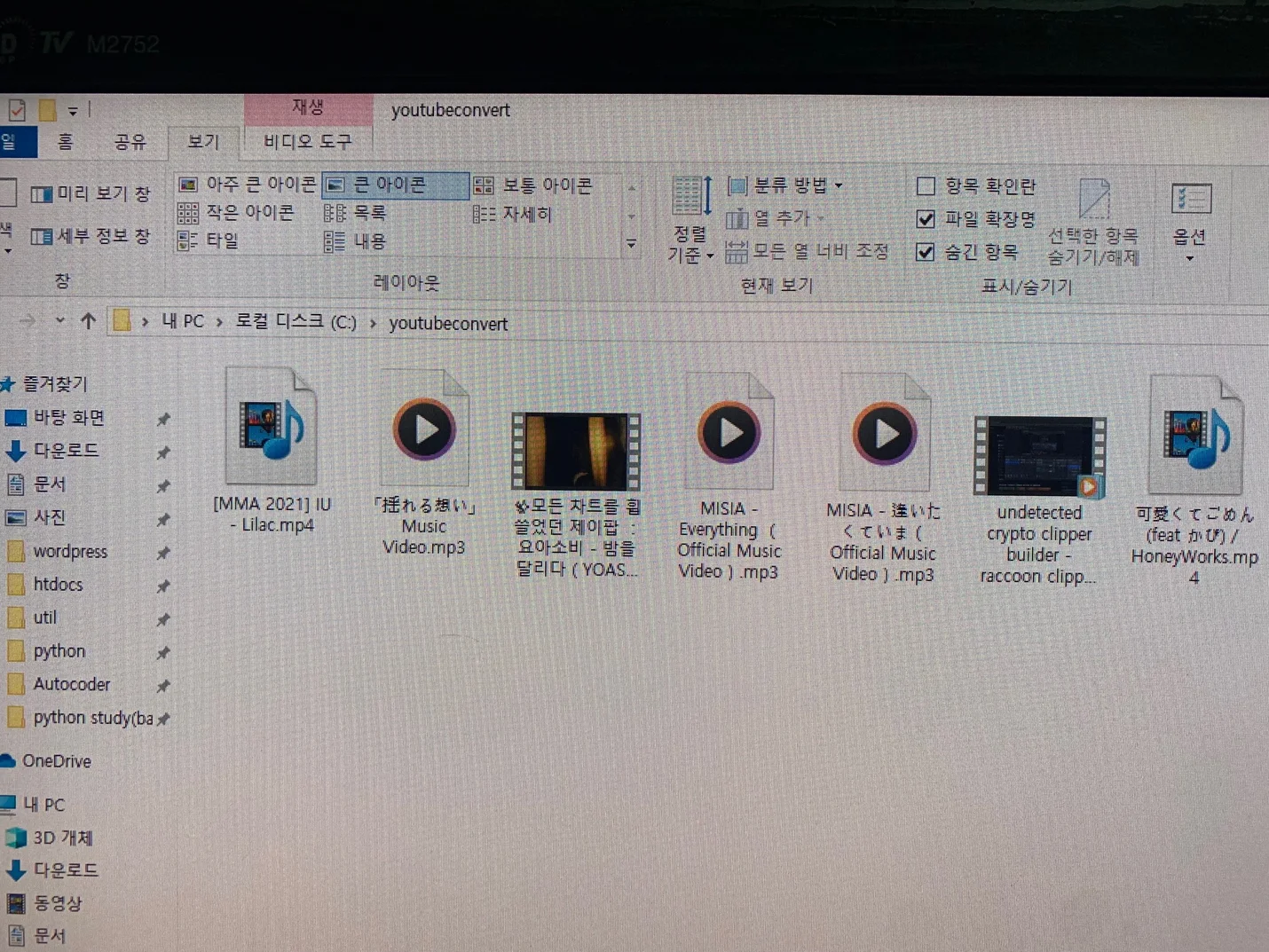Uncheck the 파일 확장명 checkbox
This screenshot has width=1269, height=952.
click(926, 218)
